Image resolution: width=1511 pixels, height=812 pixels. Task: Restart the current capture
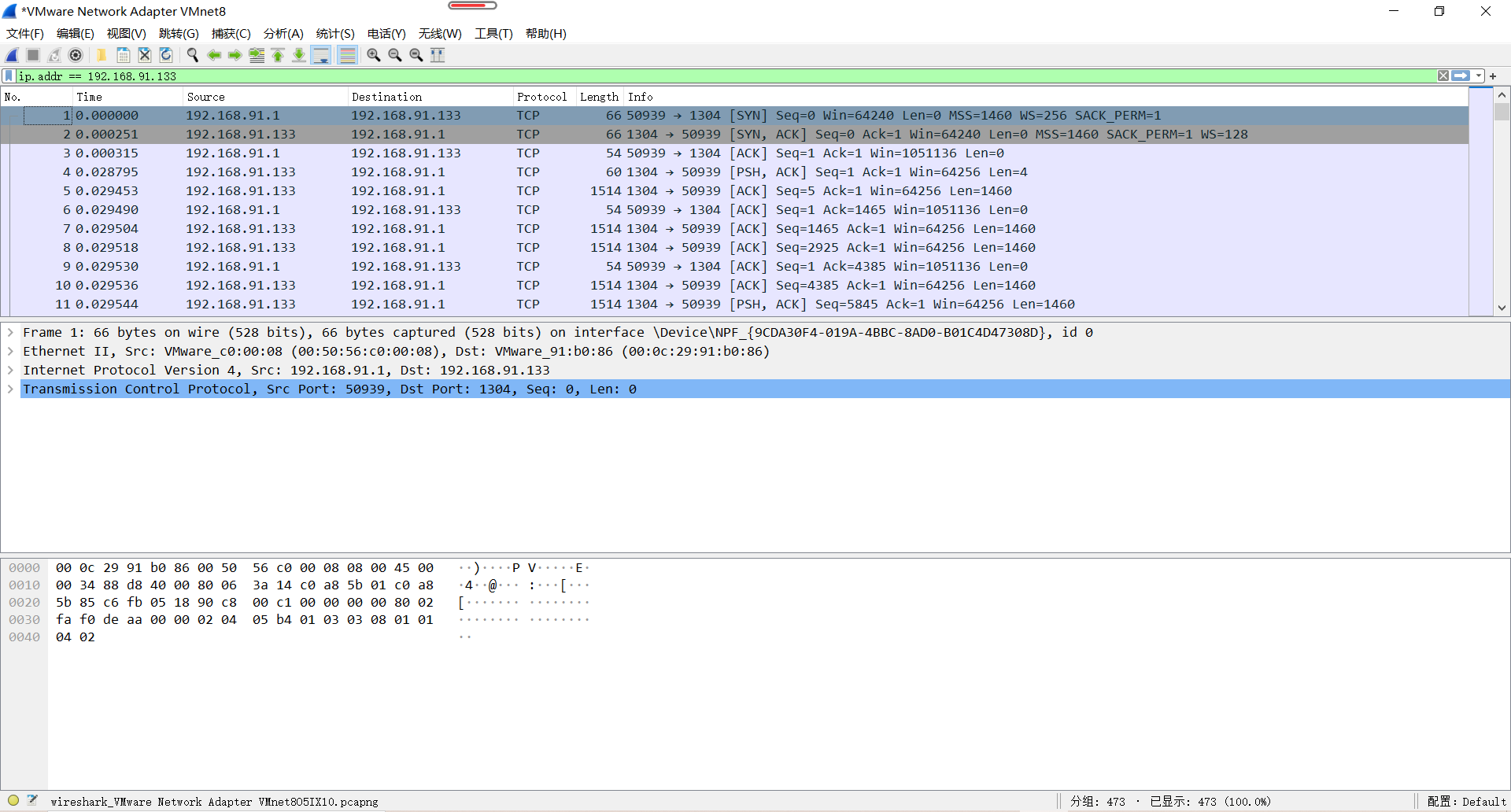point(54,55)
